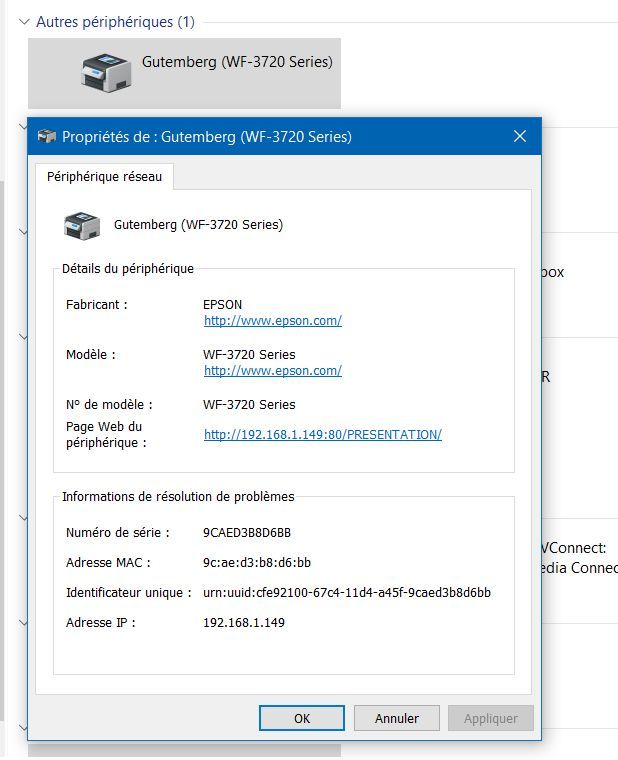Click the Gutemberg (WF-3720 Series) device label in list
This screenshot has height=760, width=618.
point(238,62)
